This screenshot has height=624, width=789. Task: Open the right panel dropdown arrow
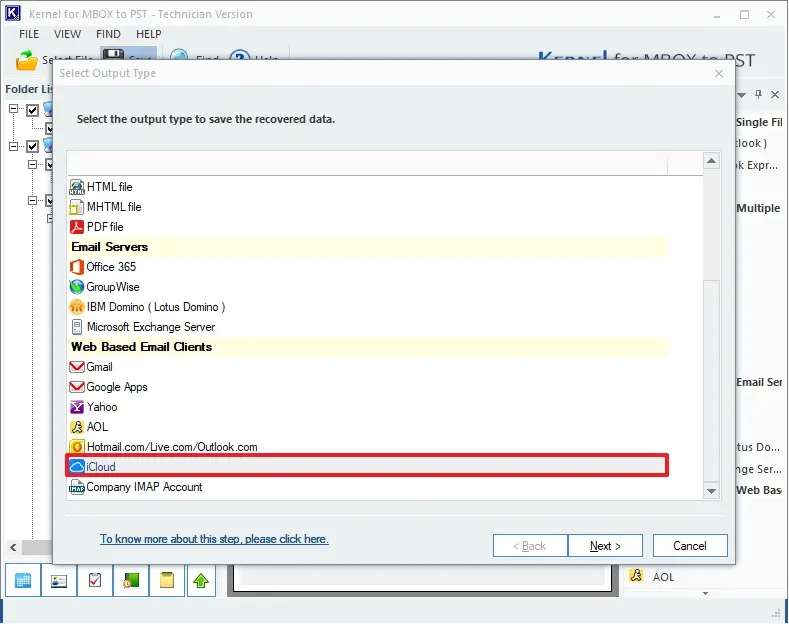coord(742,95)
